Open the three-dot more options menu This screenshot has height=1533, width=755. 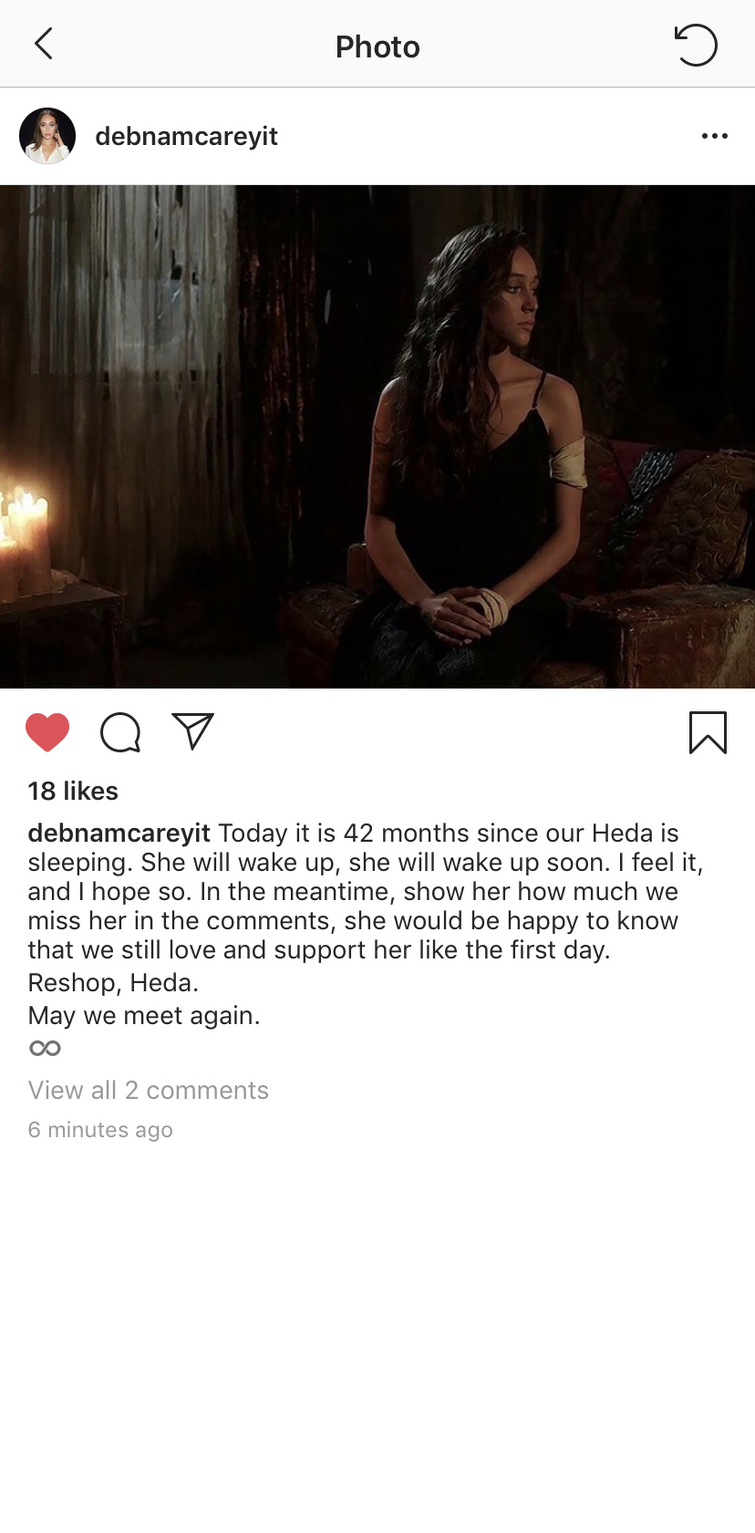(x=714, y=136)
